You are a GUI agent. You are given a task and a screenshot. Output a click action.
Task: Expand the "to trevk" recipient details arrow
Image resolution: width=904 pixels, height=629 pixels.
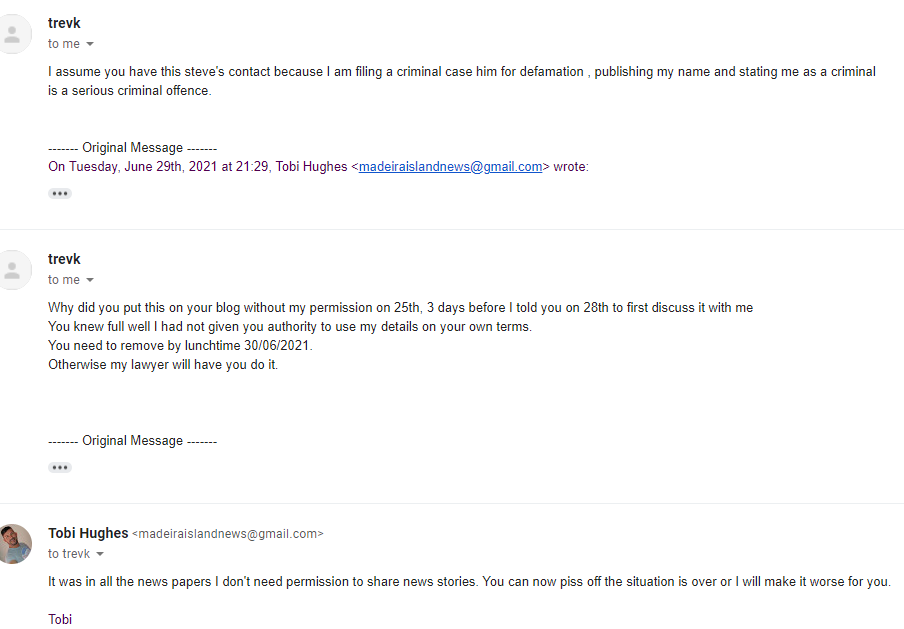point(100,554)
